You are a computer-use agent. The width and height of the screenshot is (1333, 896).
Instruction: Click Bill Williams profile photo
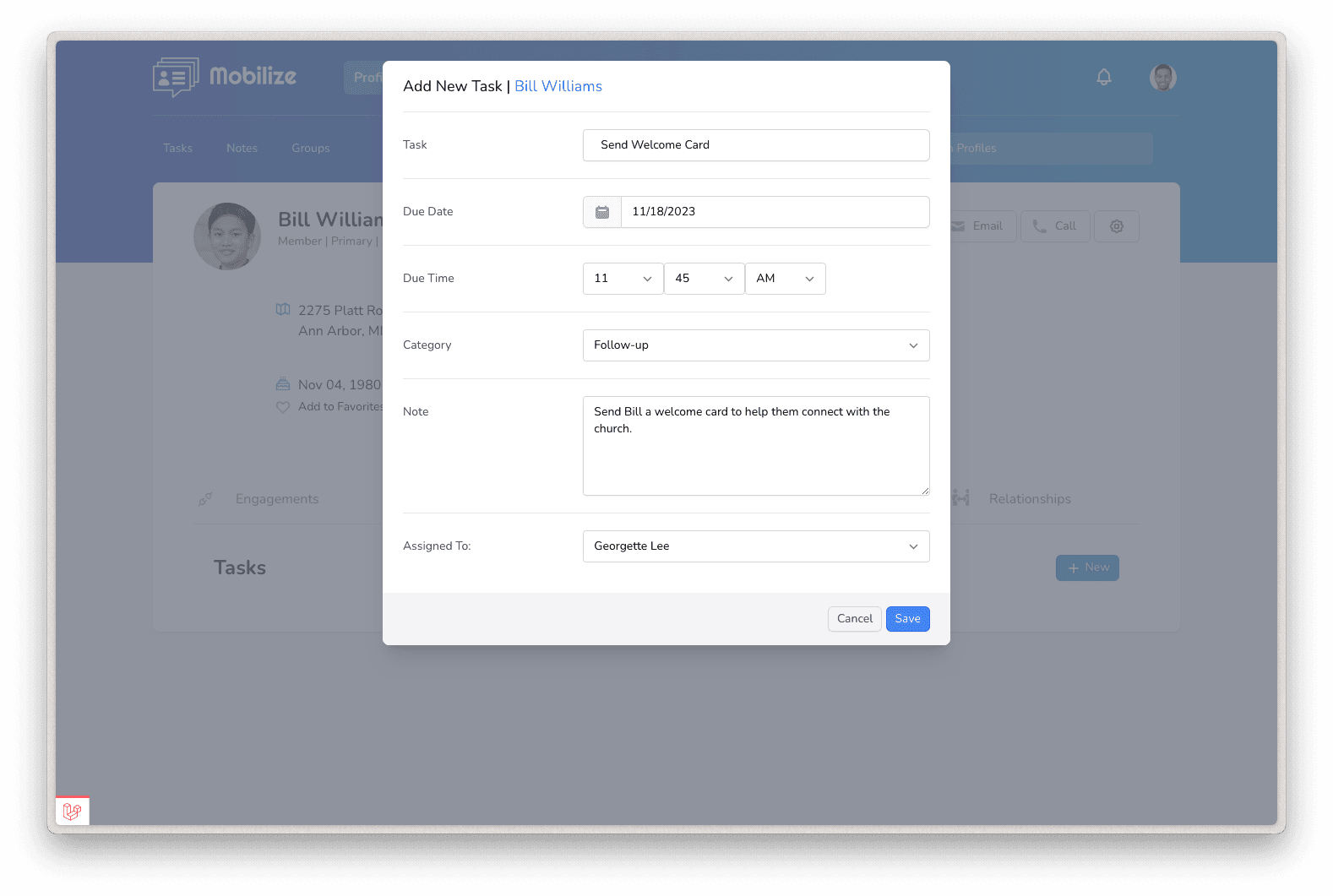(x=227, y=236)
